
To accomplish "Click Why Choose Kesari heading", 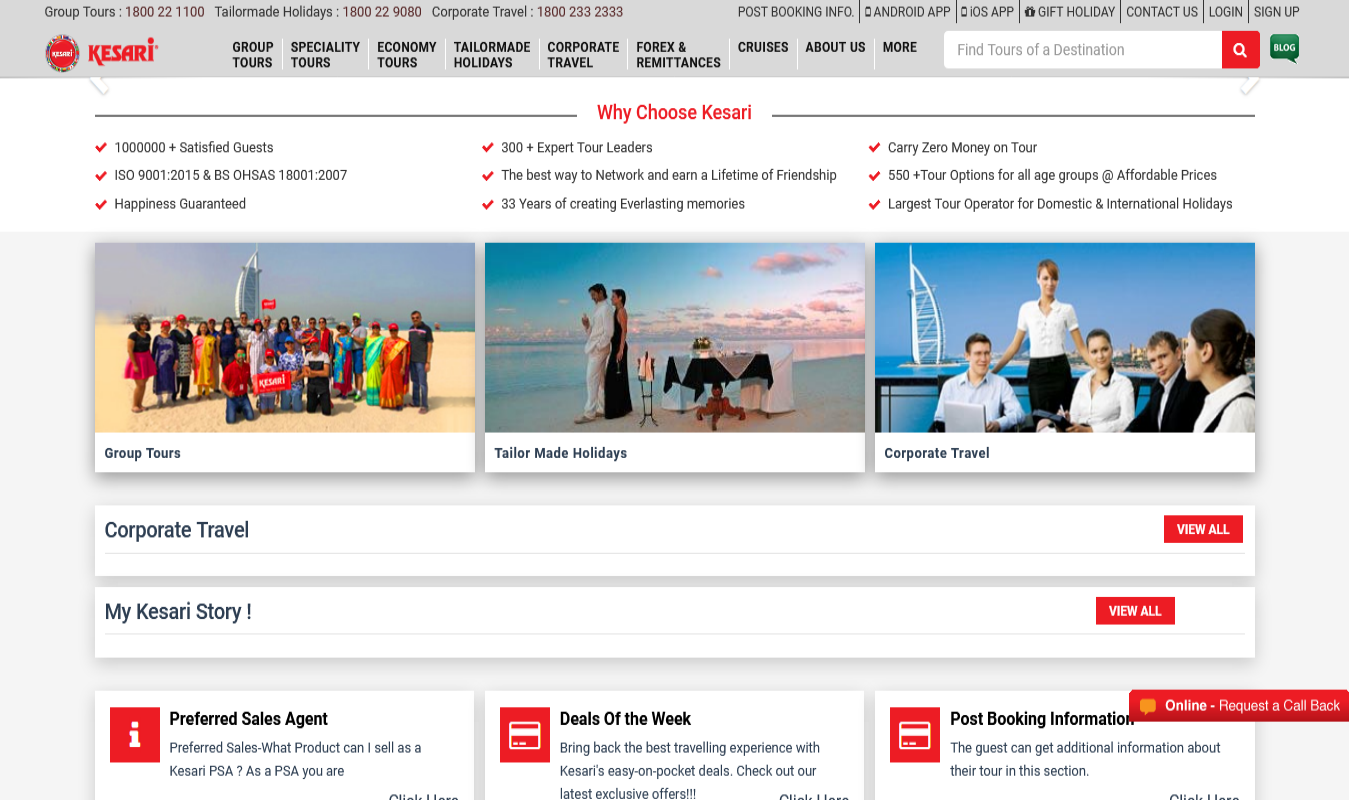I will [674, 113].
